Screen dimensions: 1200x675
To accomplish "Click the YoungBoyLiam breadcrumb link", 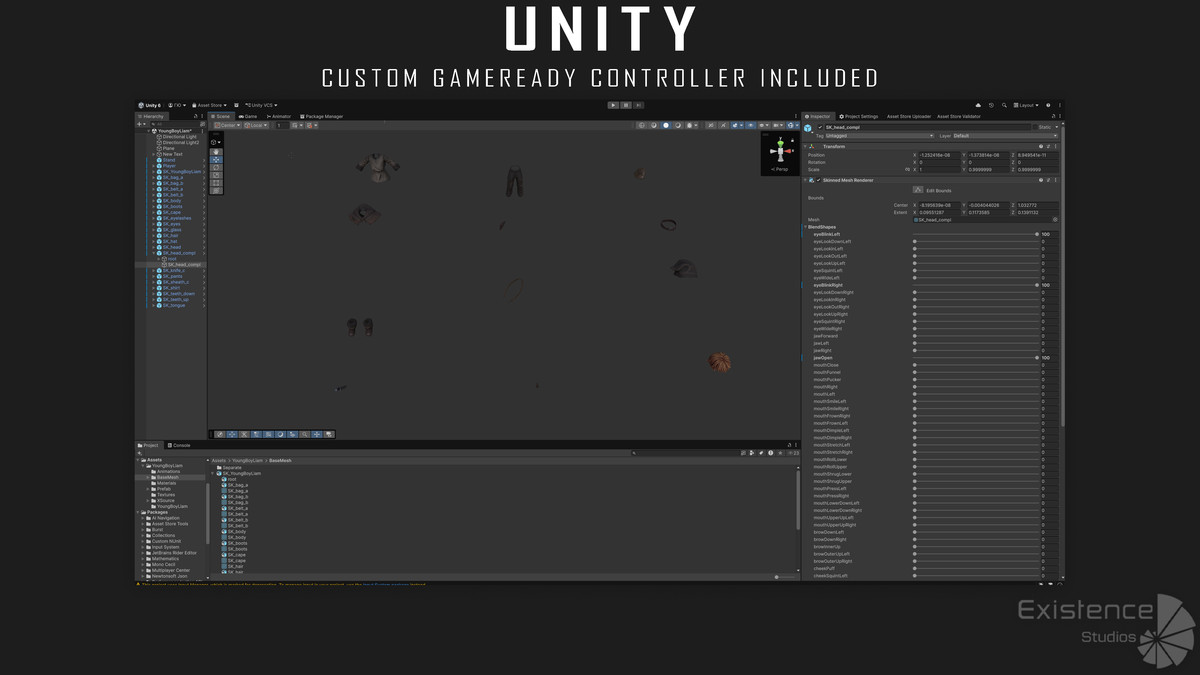I will point(247,460).
